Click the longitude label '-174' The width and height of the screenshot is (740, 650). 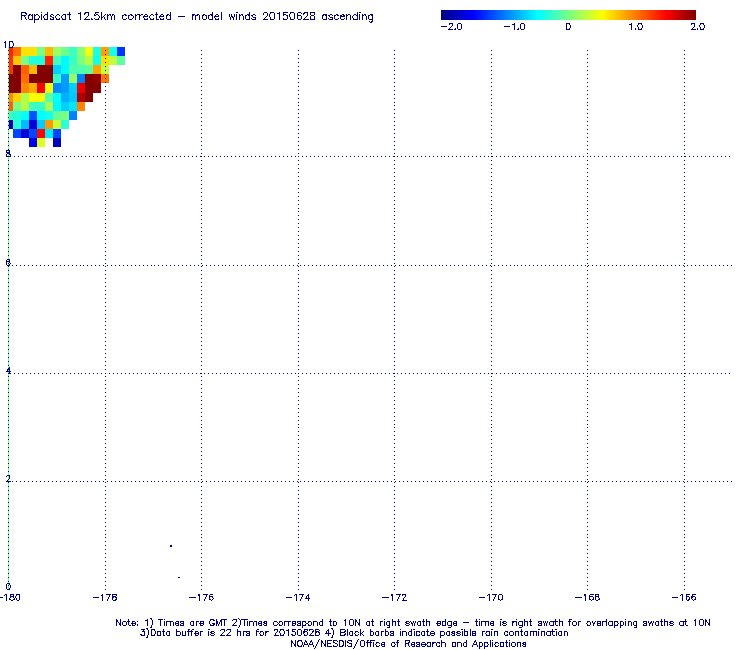tap(298, 598)
